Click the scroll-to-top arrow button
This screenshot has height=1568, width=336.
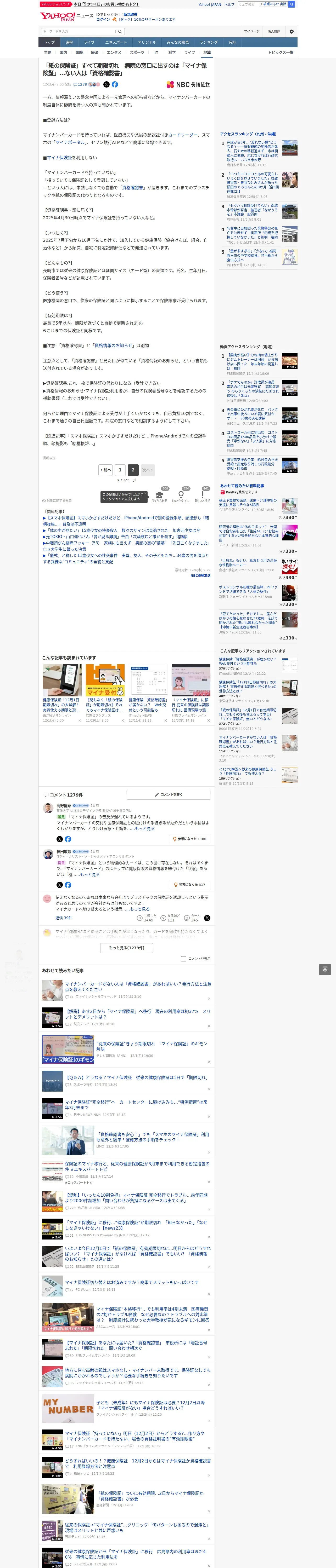(325, 970)
